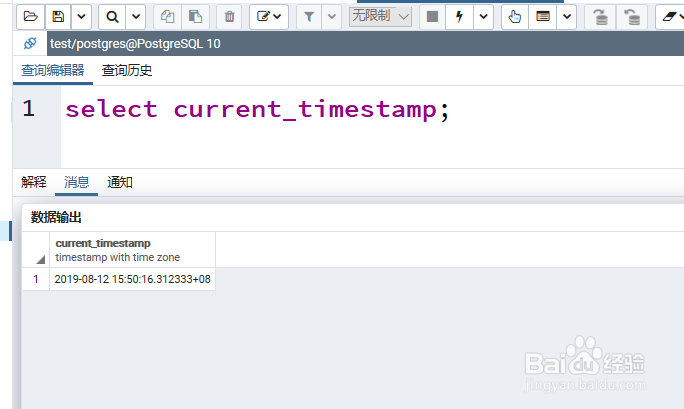Expand the grid options dropdown arrow

click(567, 17)
